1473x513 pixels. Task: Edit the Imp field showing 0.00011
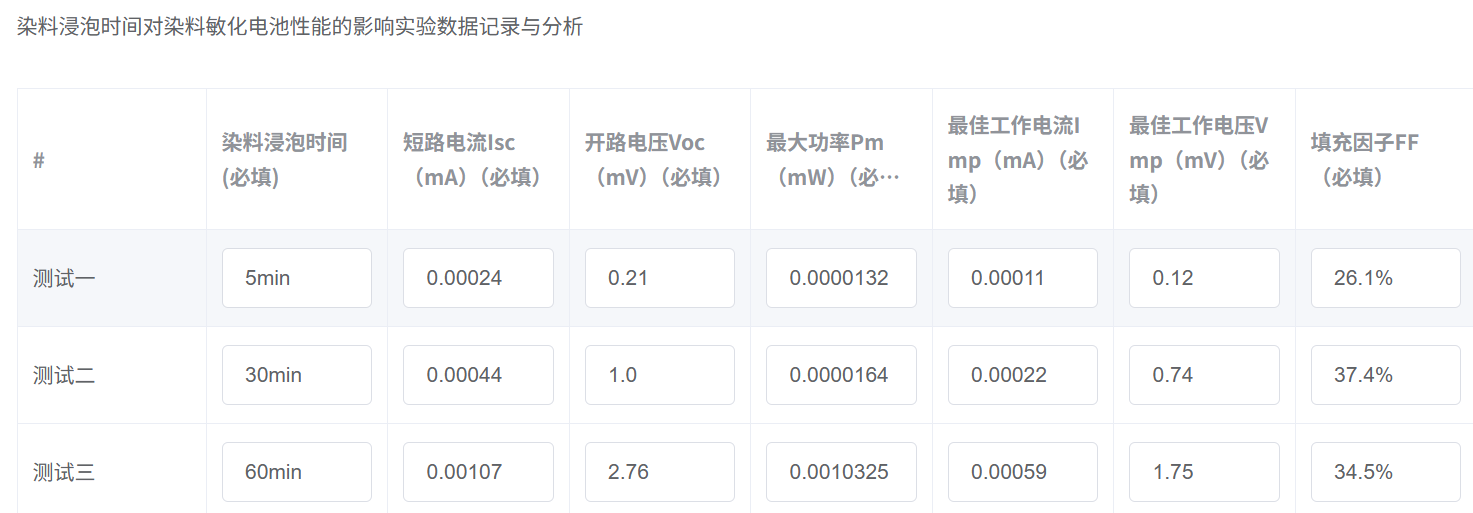[x=1022, y=278]
